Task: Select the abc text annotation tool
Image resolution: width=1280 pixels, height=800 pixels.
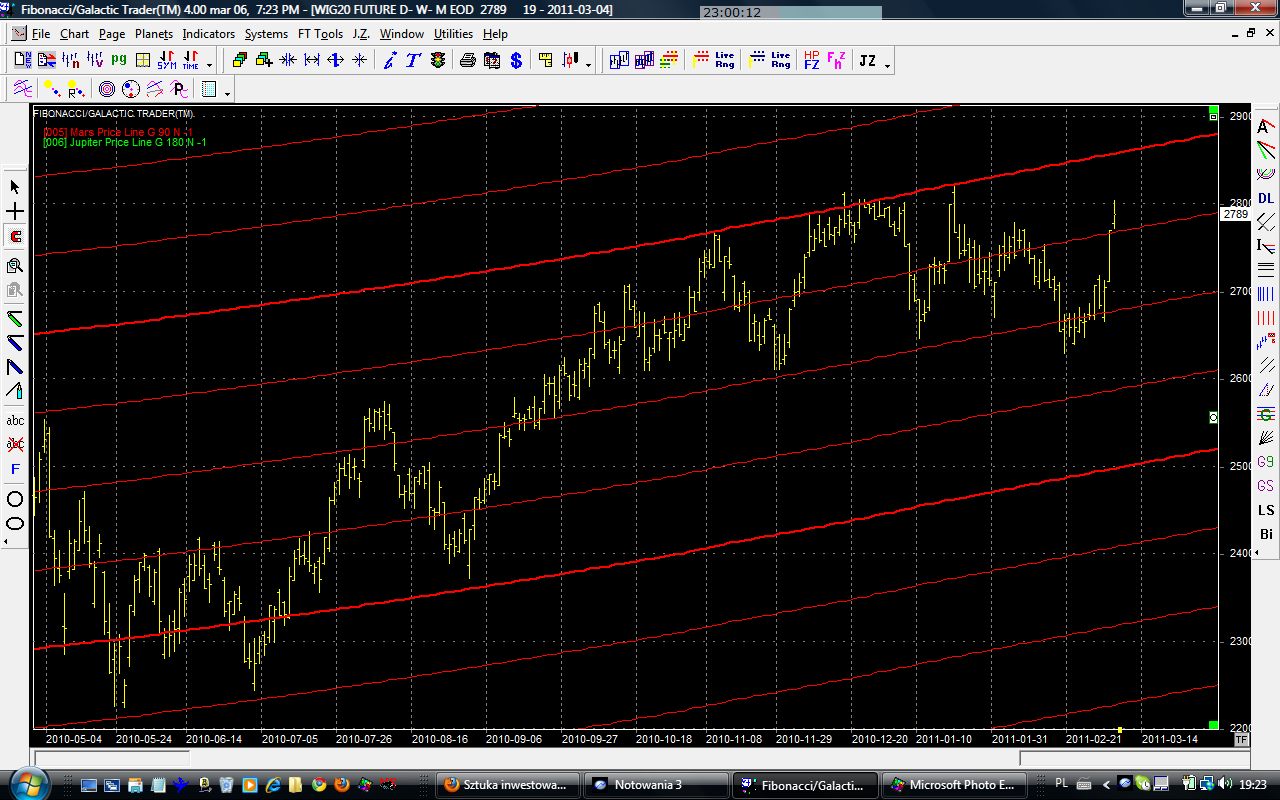Action: point(15,420)
